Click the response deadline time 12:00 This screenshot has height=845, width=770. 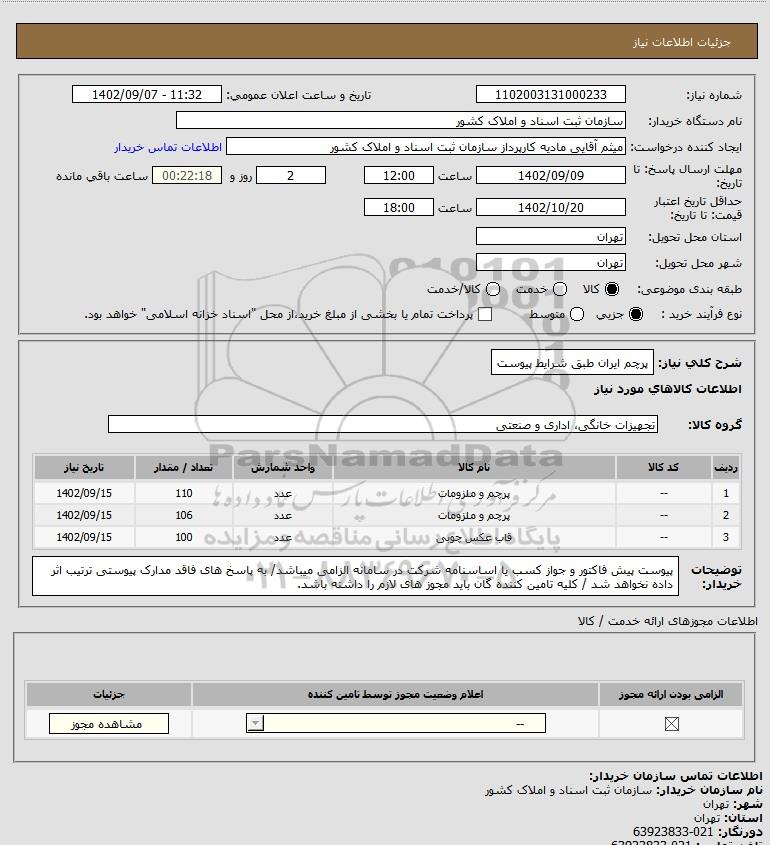click(x=399, y=176)
